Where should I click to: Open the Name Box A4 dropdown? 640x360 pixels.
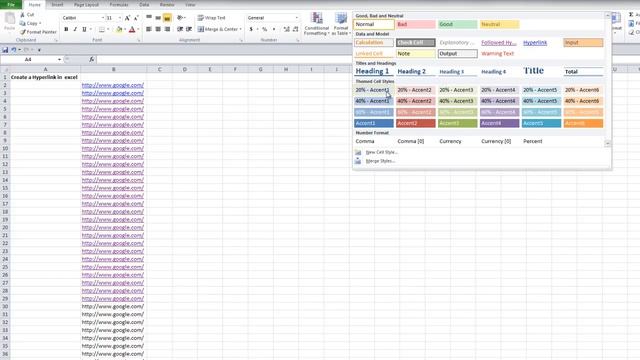59,60
